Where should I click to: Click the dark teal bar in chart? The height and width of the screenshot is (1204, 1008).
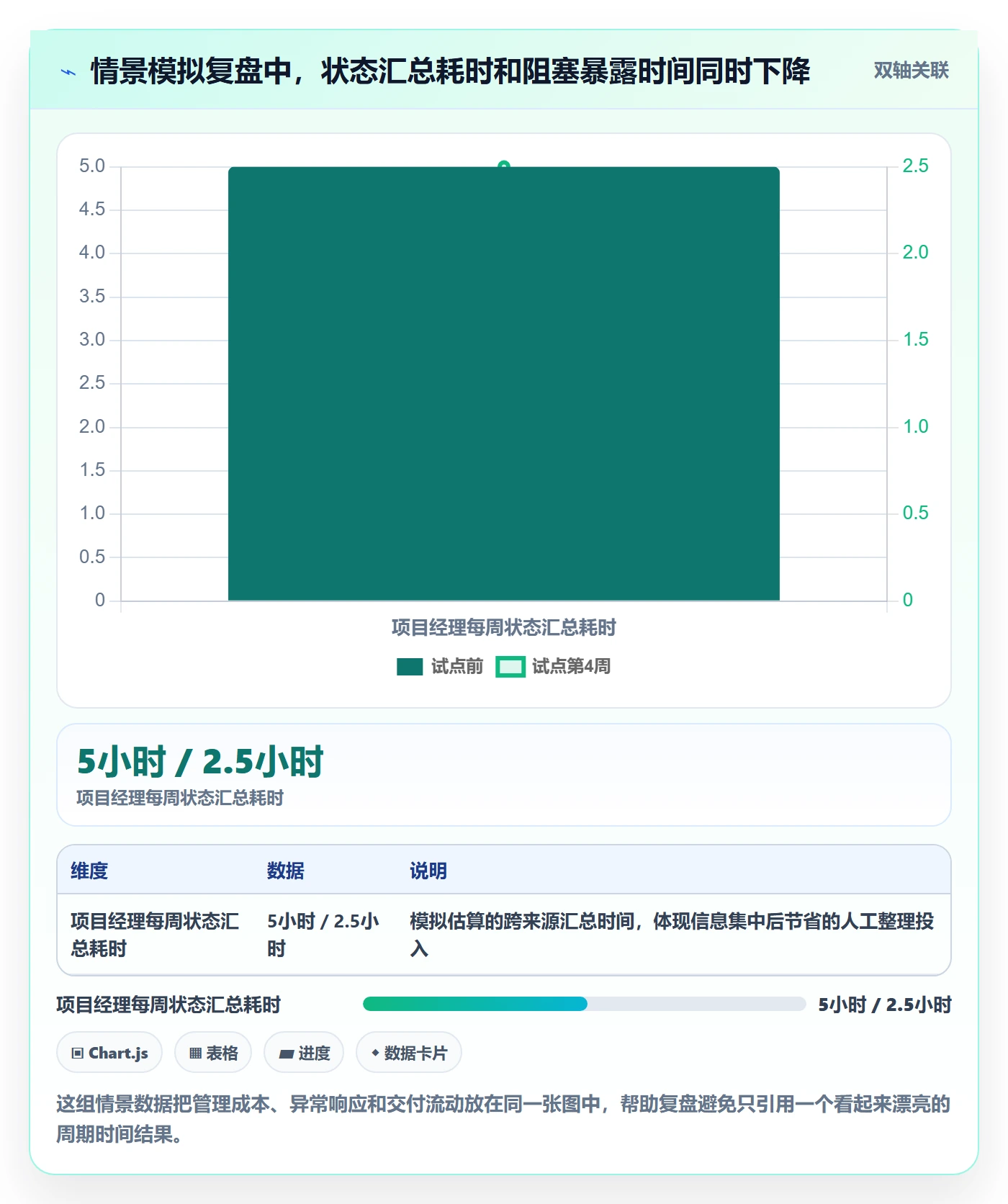[504, 383]
